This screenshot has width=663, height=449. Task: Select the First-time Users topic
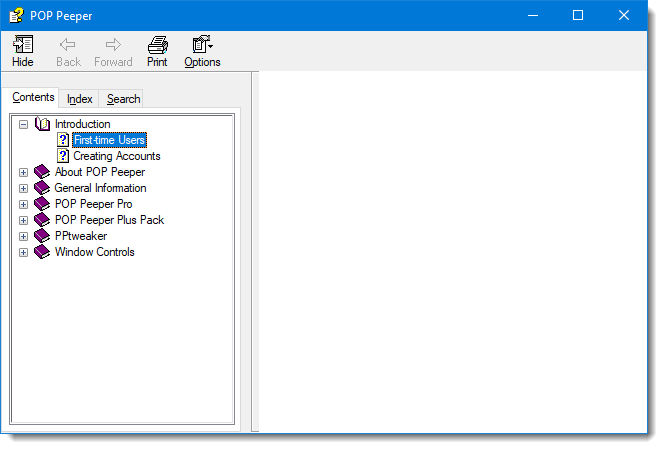[x=110, y=140]
